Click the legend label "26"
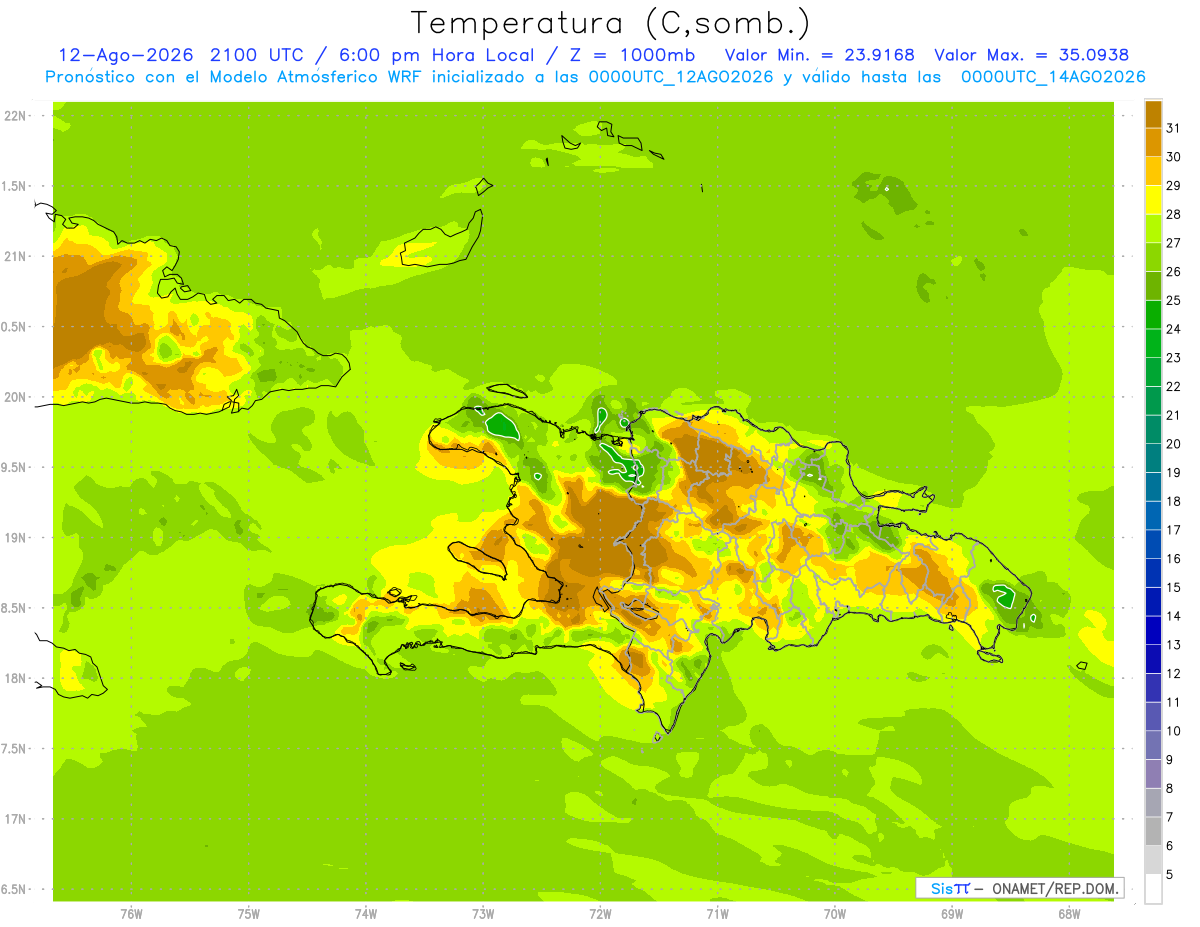This screenshot has width=1200, height=927. click(1174, 271)
